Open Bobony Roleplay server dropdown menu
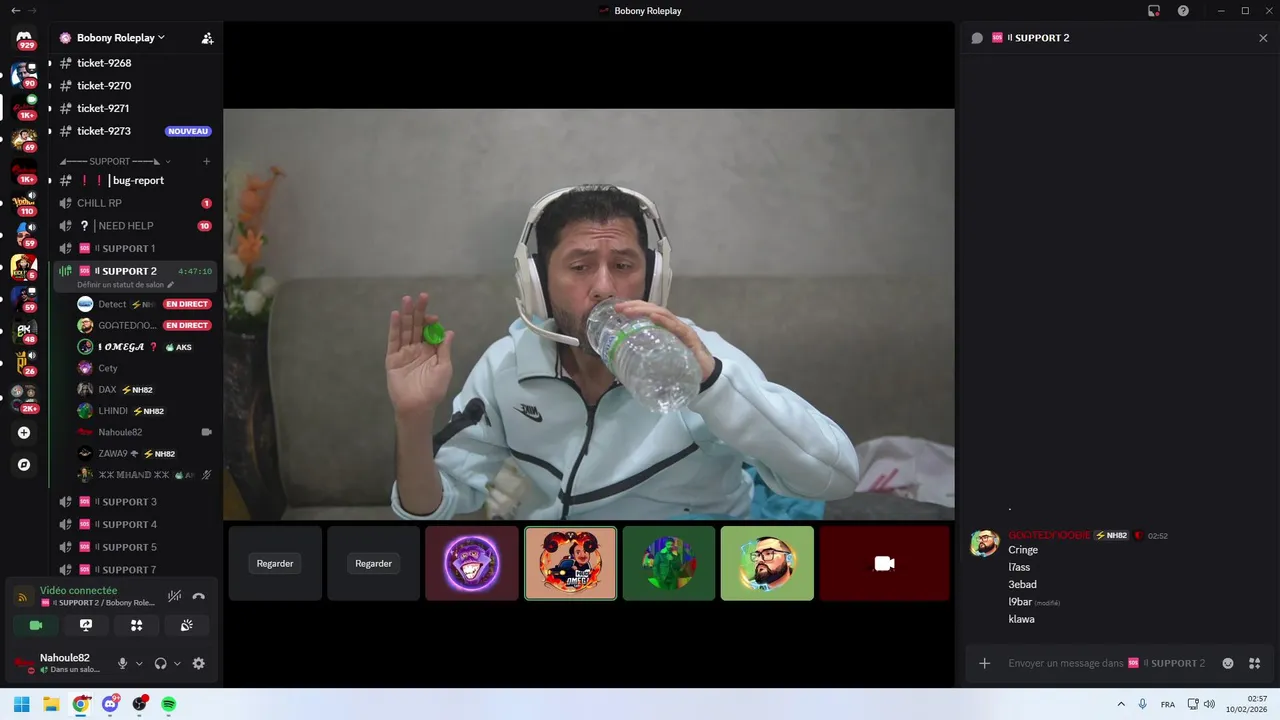This screenshot has height=720, width=1280. click(x=120, y=38)
